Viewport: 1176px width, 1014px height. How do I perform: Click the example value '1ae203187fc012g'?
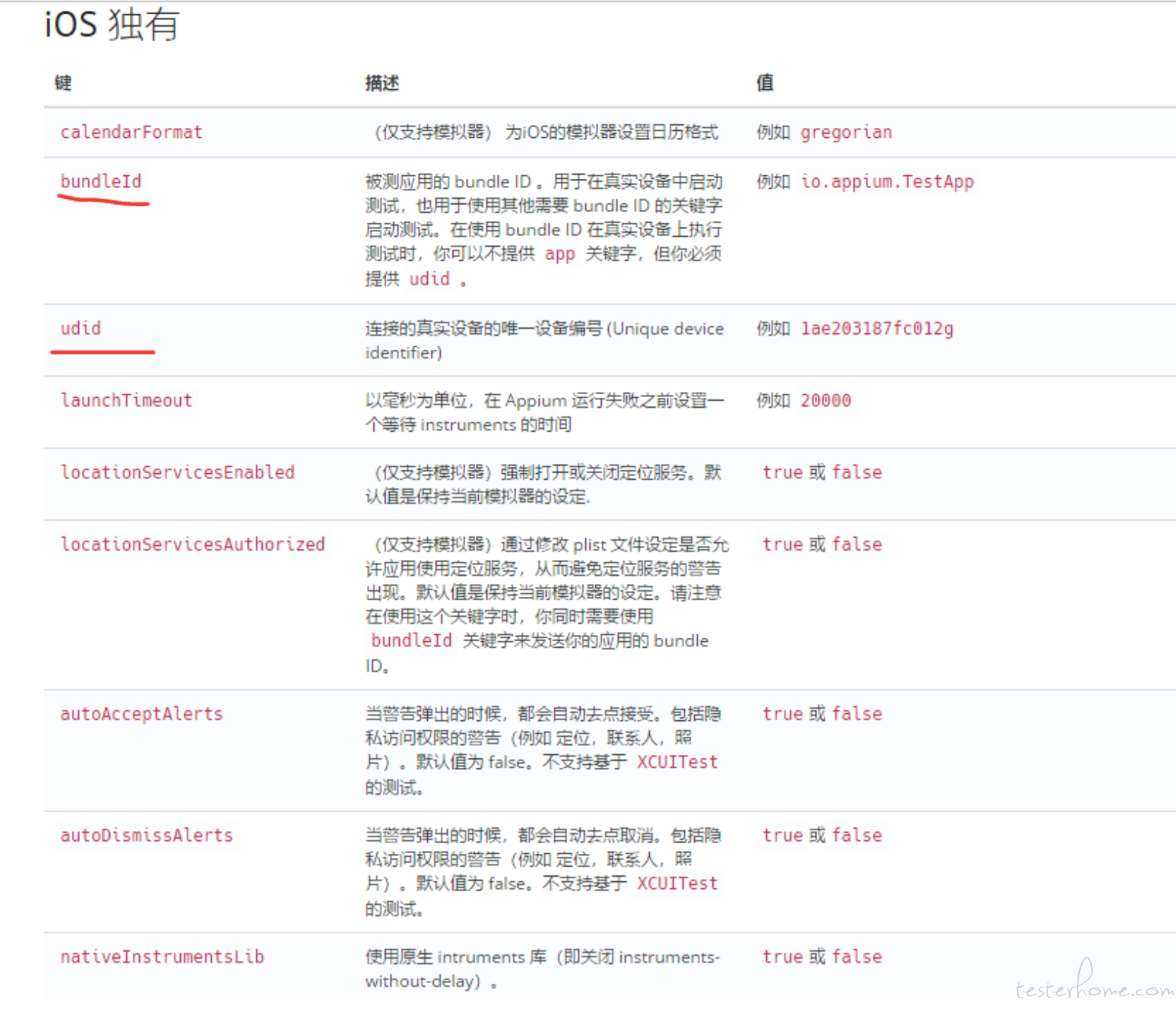pos(877,328)
